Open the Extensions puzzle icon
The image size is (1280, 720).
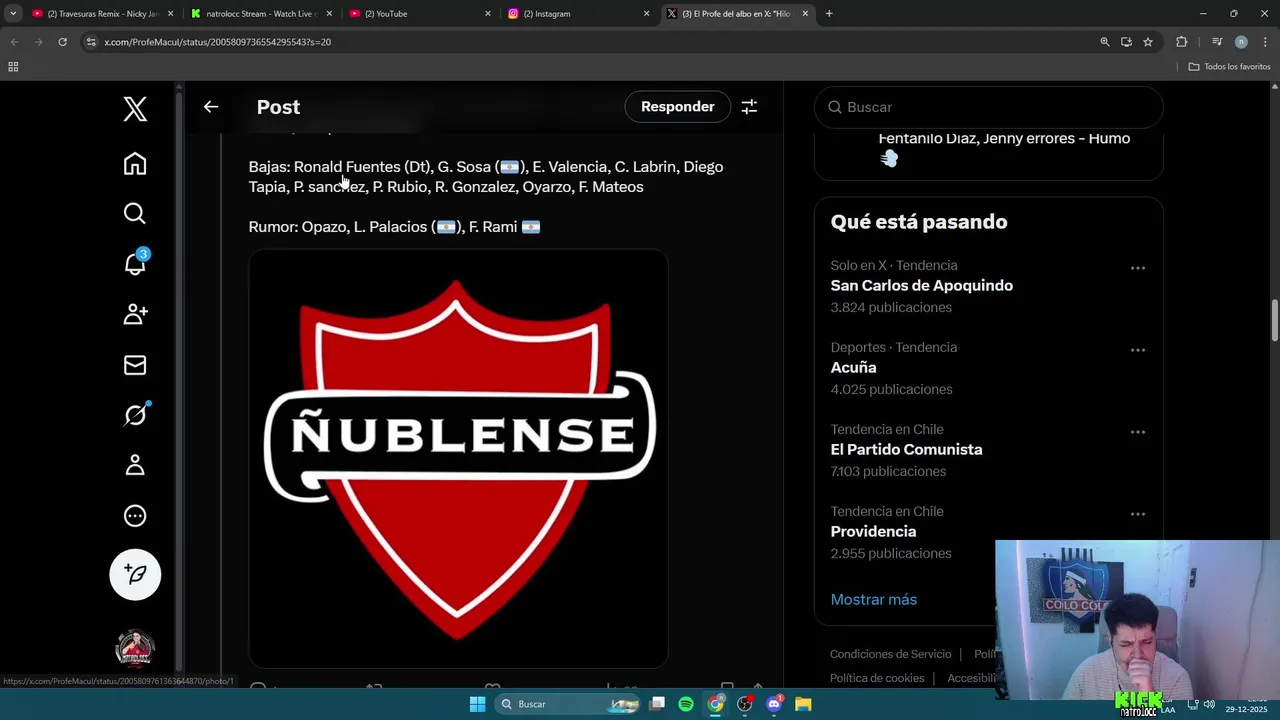coord(1181,42)
